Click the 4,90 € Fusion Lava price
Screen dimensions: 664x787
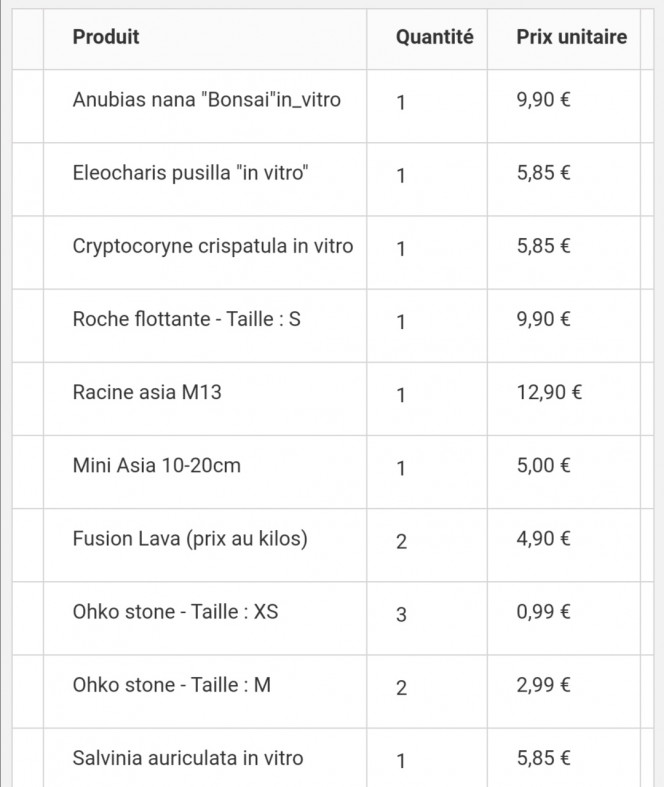point(544,539)
